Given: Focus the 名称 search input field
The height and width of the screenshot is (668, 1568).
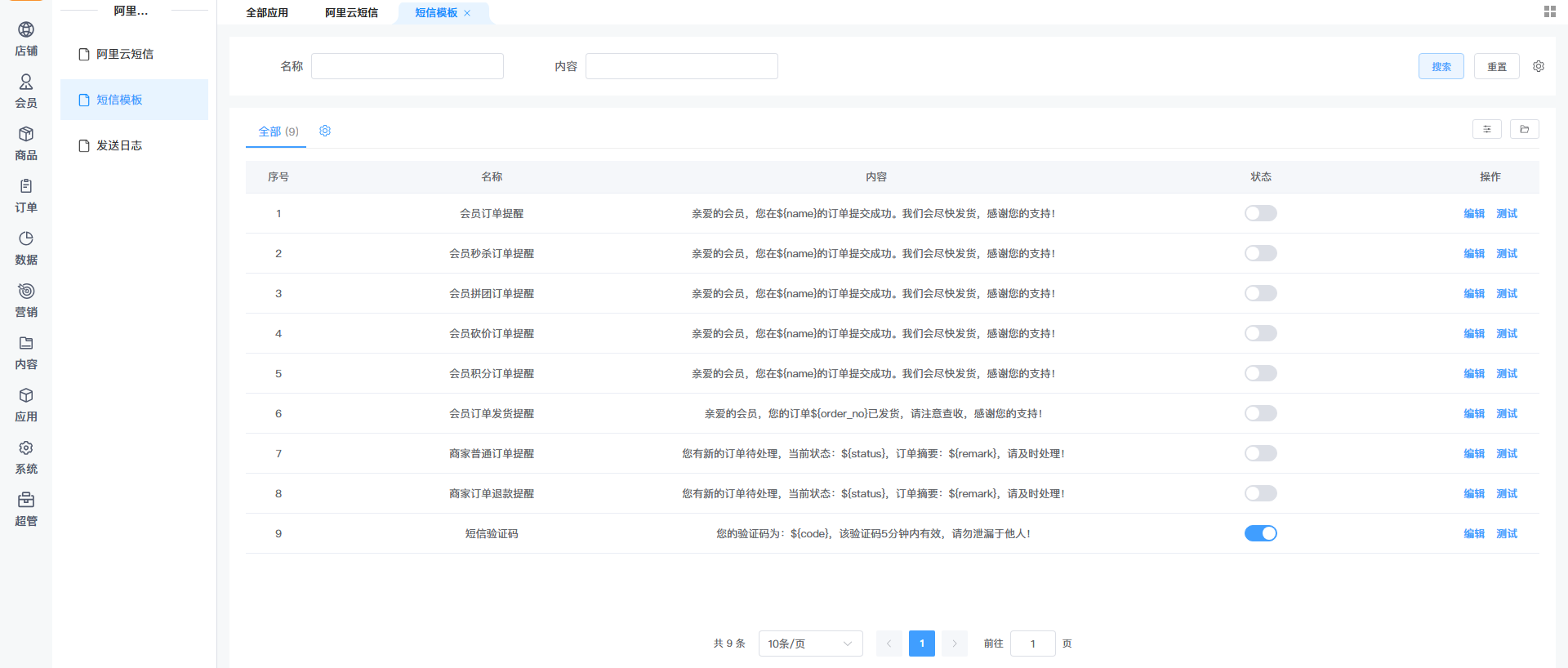Looking at the screenshot, I should coord(408,66).
